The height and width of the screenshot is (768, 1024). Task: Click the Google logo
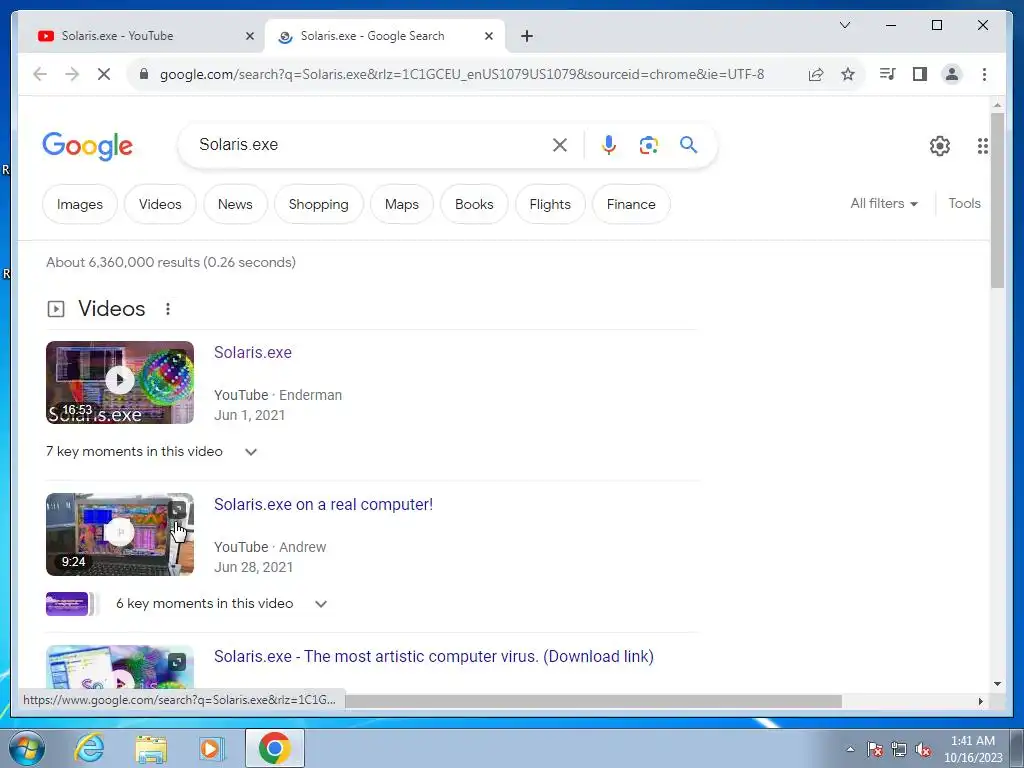pos(88,146)
